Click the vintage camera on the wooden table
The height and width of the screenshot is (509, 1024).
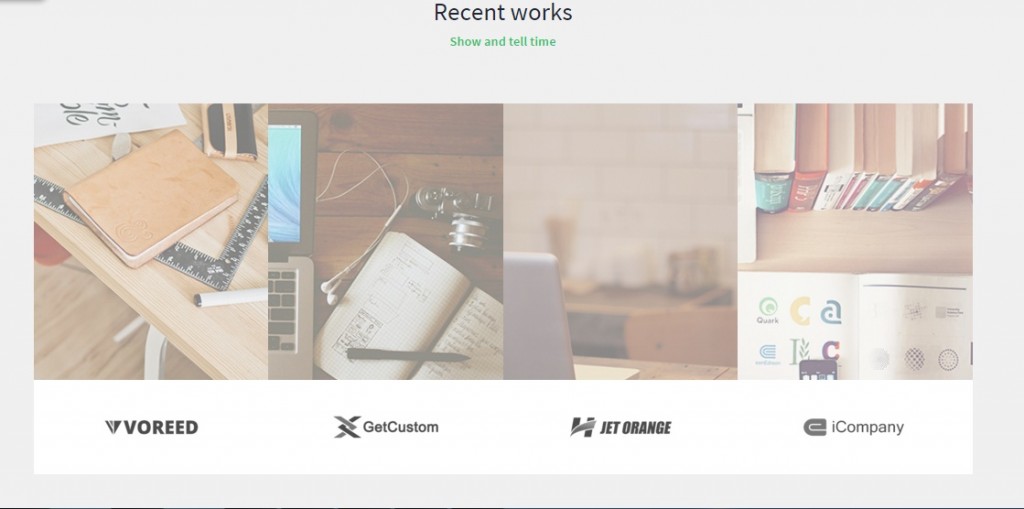455,216
